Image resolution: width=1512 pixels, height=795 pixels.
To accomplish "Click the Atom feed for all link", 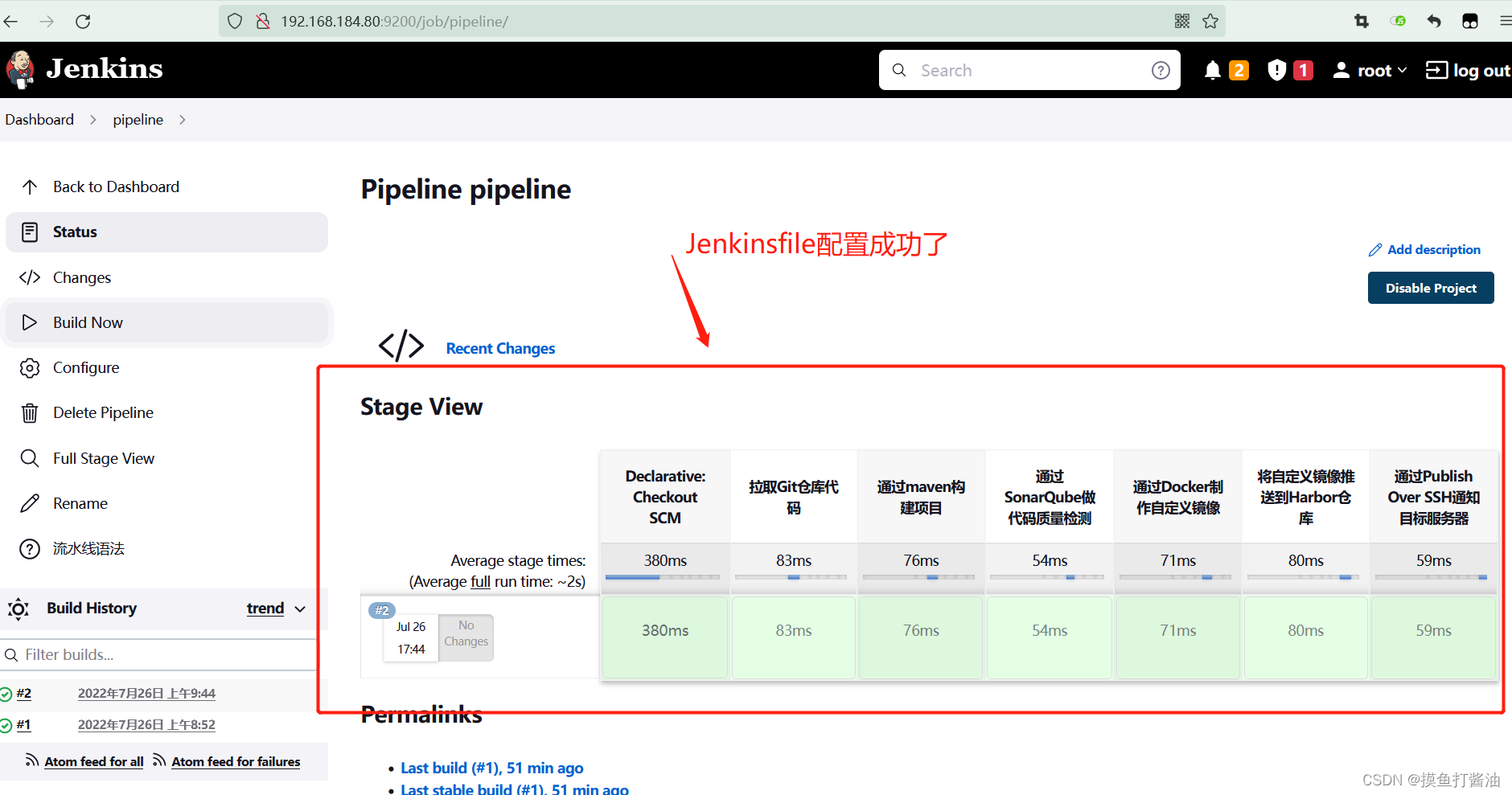I will [x=94, y=761].
